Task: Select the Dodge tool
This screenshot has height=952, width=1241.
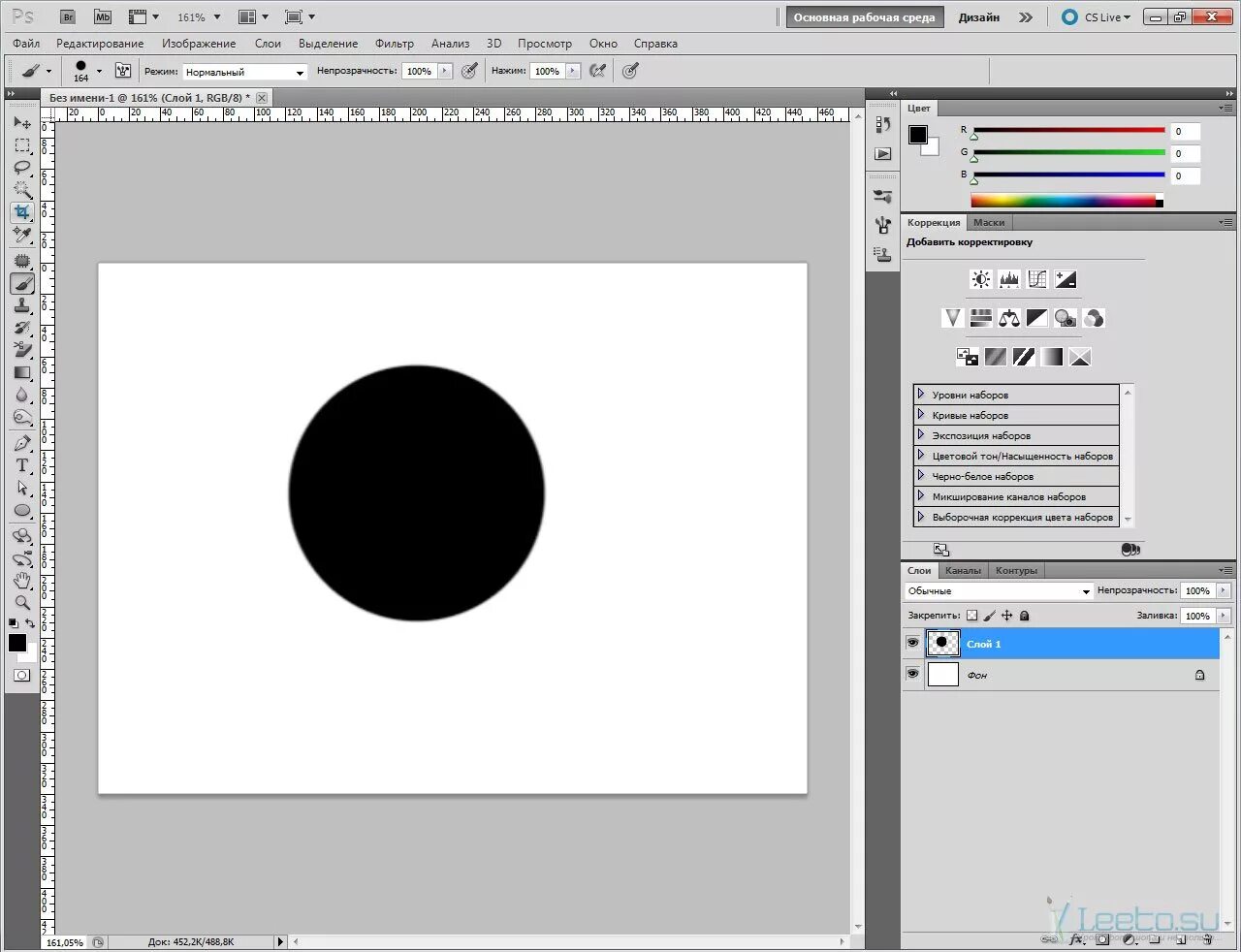Action: pyautogui.click(x=22, y=417)
